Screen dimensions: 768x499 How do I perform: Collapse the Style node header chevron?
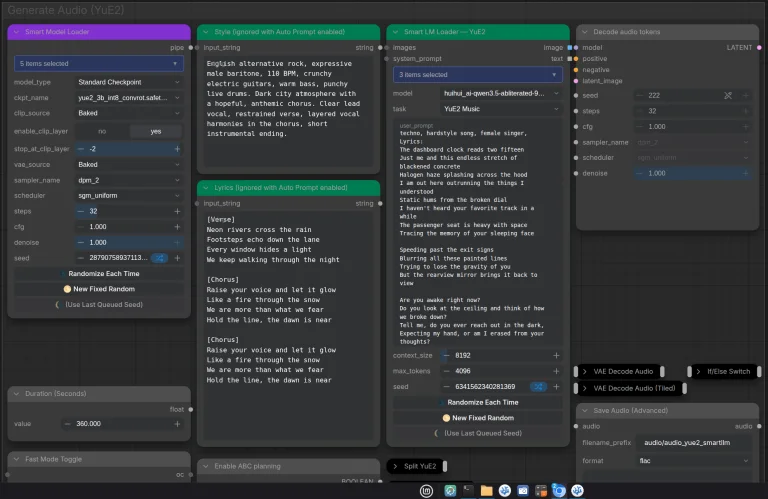pyautogui.click(x=206, y=32)
